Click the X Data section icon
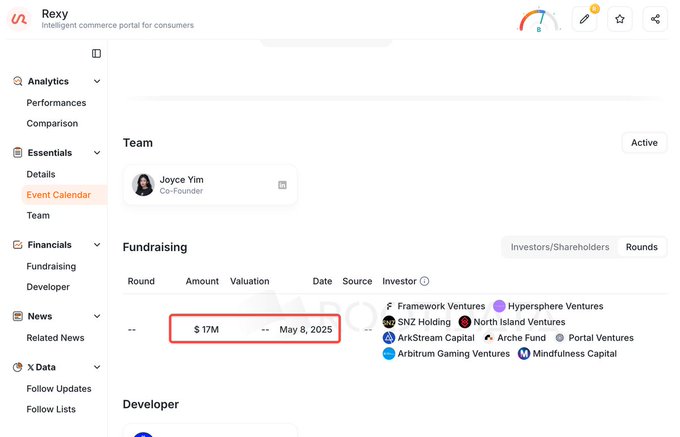Screen dimensions: 680x437 point(18,367)
